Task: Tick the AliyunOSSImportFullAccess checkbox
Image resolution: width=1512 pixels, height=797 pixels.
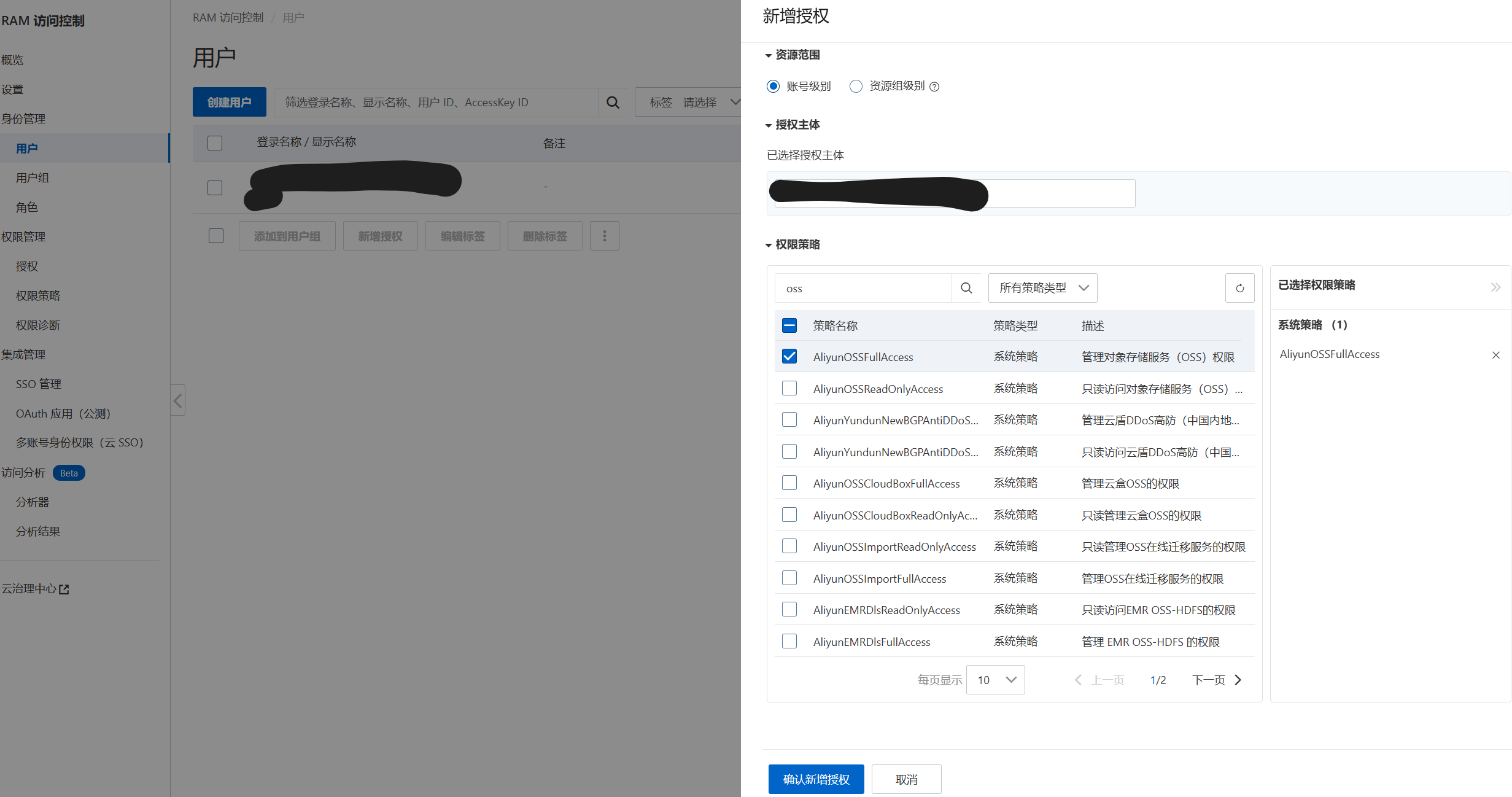Action: click(789, 578)
